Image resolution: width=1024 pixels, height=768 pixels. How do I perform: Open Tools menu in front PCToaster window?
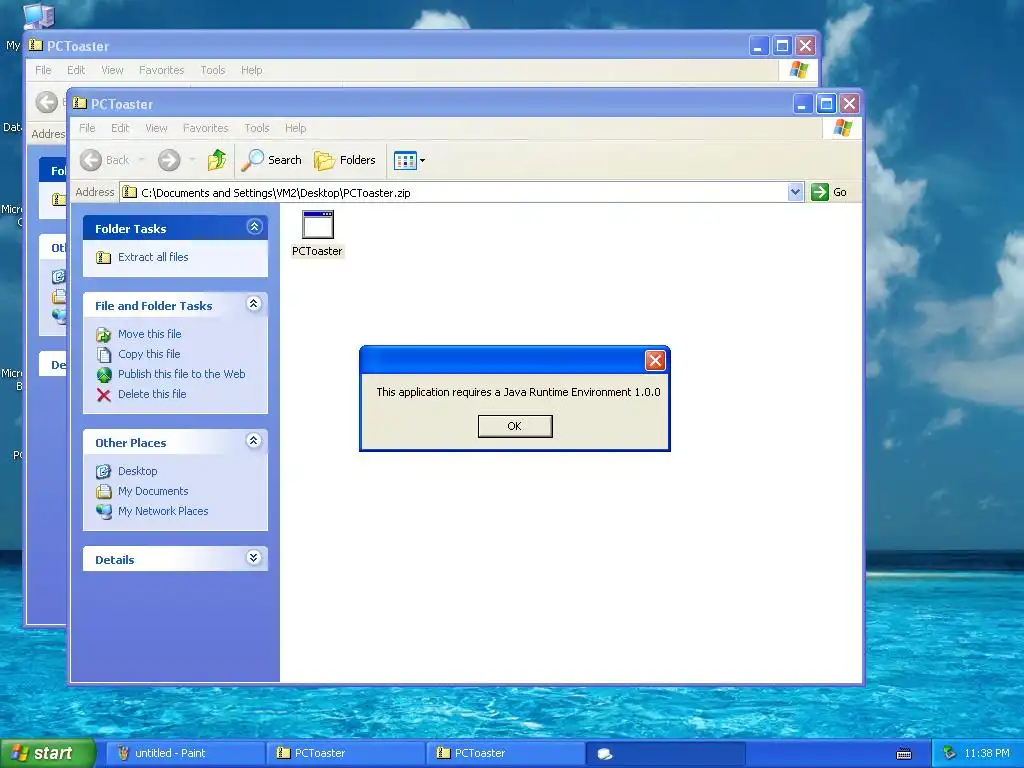pyautogui.click(x=257, y=128)
